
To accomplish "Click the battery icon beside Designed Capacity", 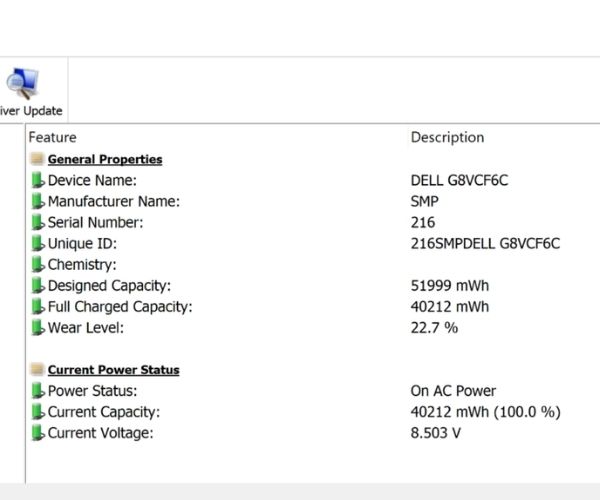I will 38,286.
